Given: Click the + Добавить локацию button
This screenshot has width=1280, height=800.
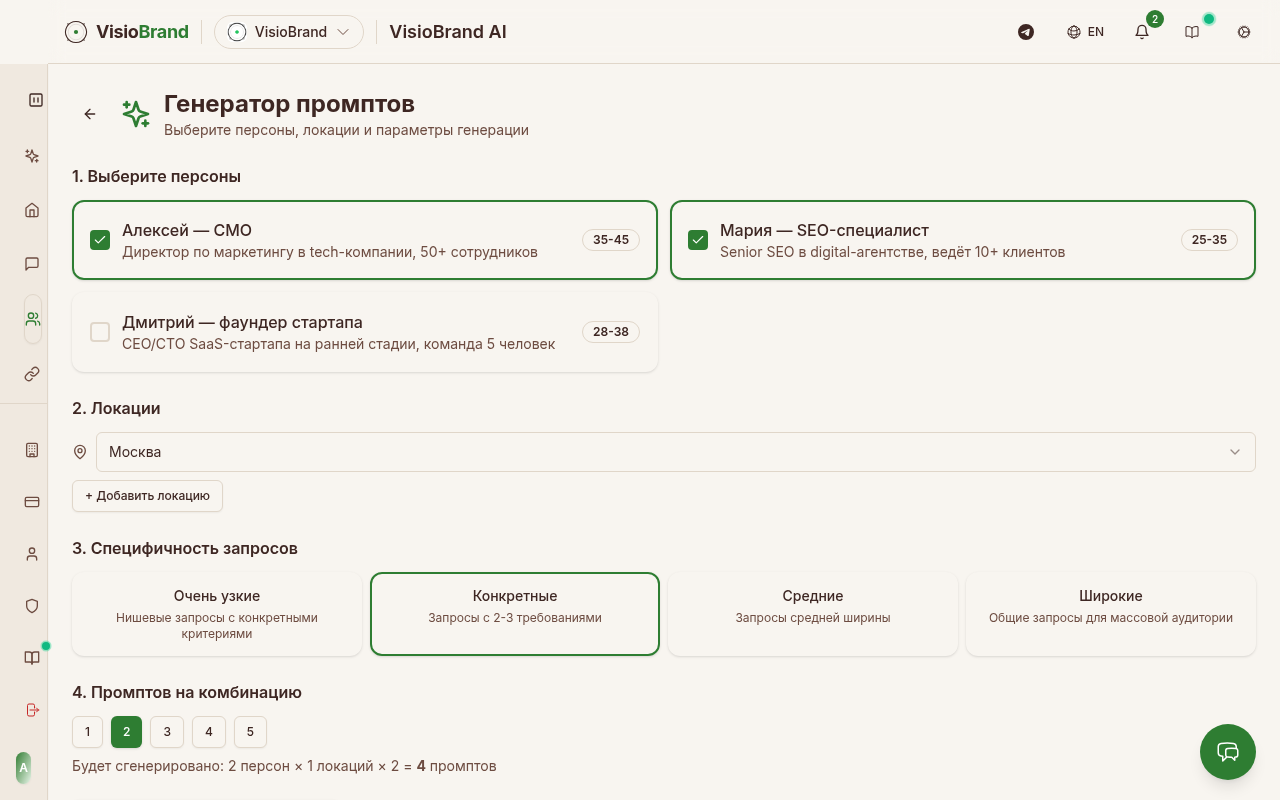Looking at the screenshot, I should 147,496.
